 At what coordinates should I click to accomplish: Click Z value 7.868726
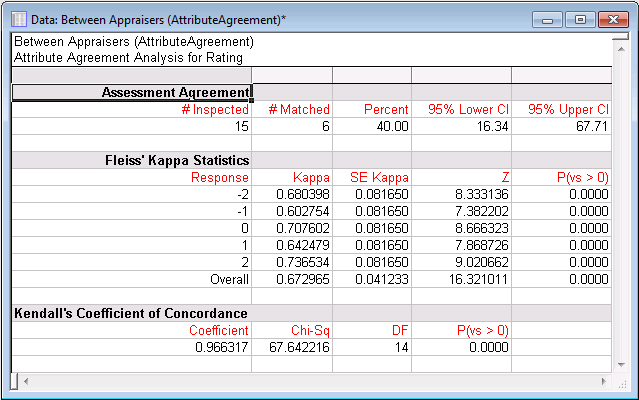coord(462,246)
